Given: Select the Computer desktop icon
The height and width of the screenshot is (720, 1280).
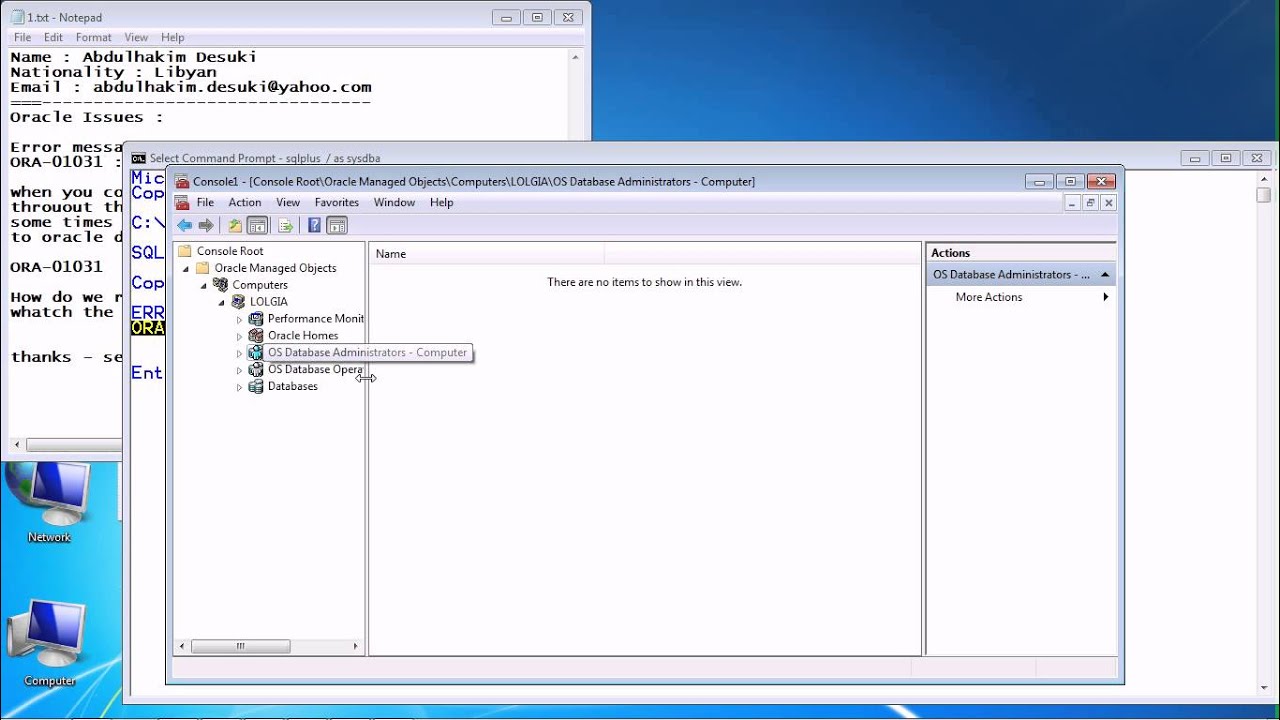Looking at the screenshot, I should (x=49, y=644).
